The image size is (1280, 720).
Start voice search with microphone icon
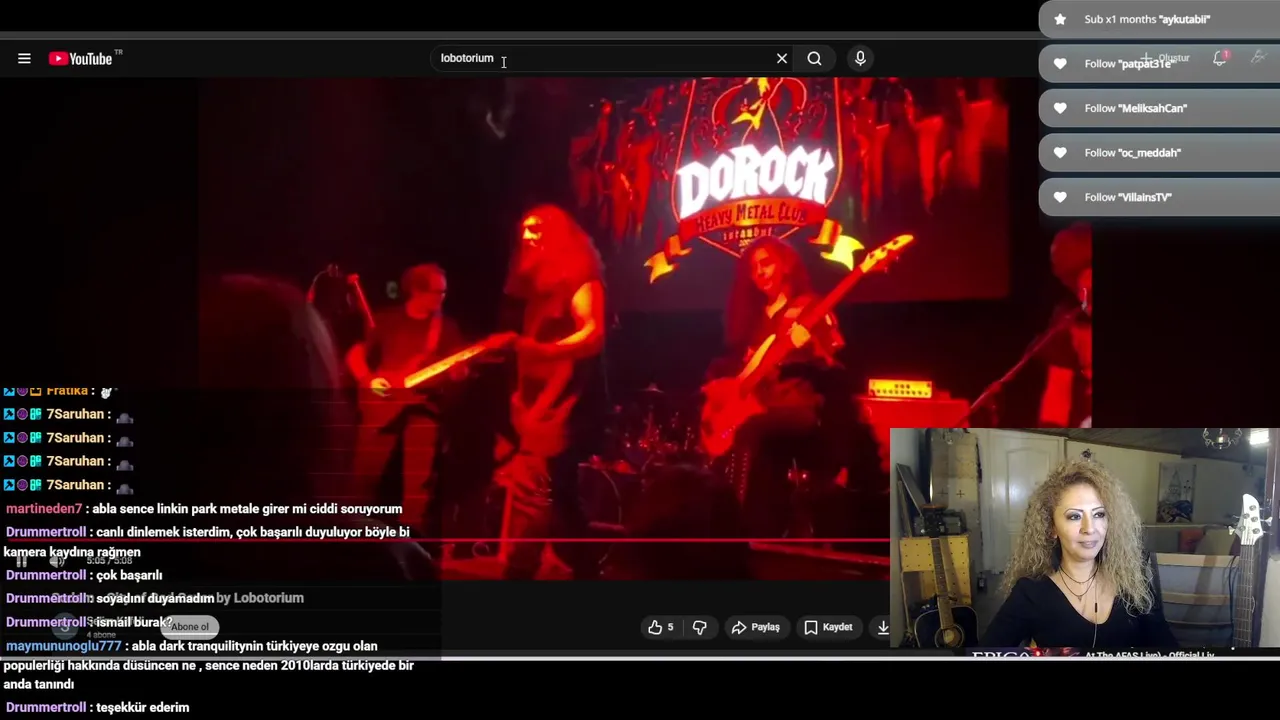click(x=860, y=59)
